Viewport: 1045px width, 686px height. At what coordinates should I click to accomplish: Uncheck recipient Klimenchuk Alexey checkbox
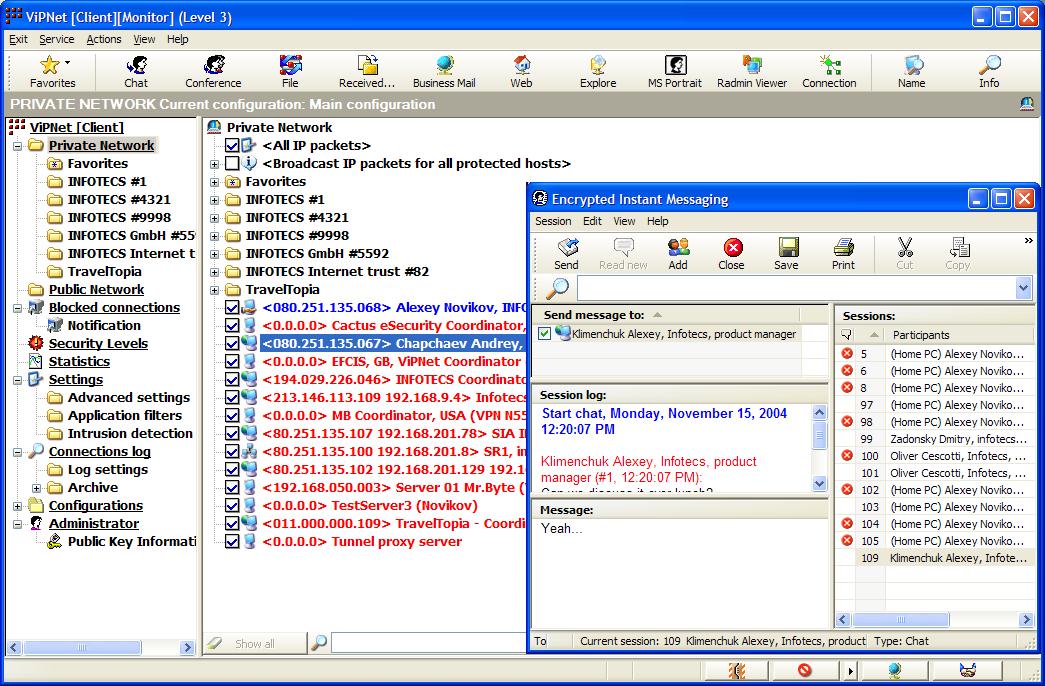(544, 333)
